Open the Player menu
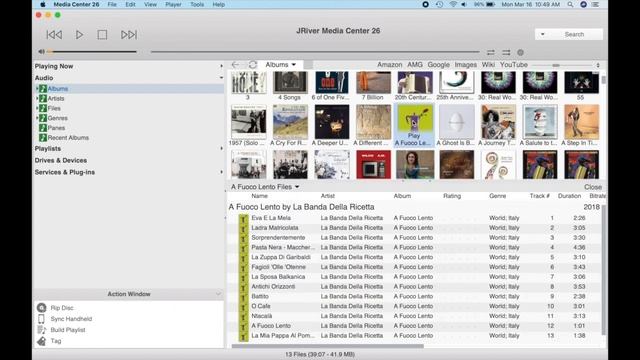This screenshot has width=640, height=360. tap(173, 4)
